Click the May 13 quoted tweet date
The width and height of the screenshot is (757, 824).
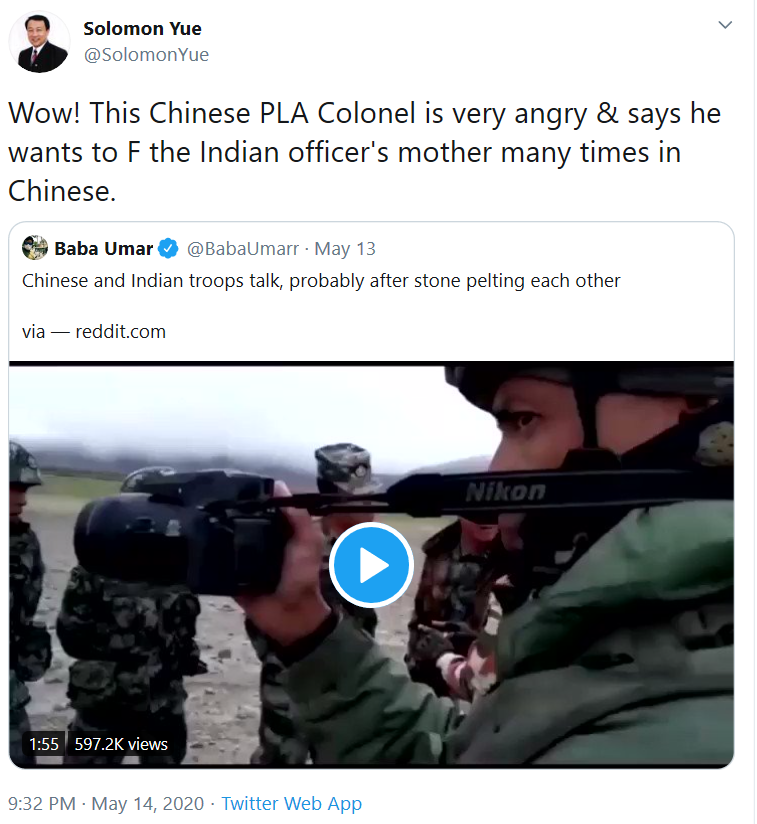[345, 249]
